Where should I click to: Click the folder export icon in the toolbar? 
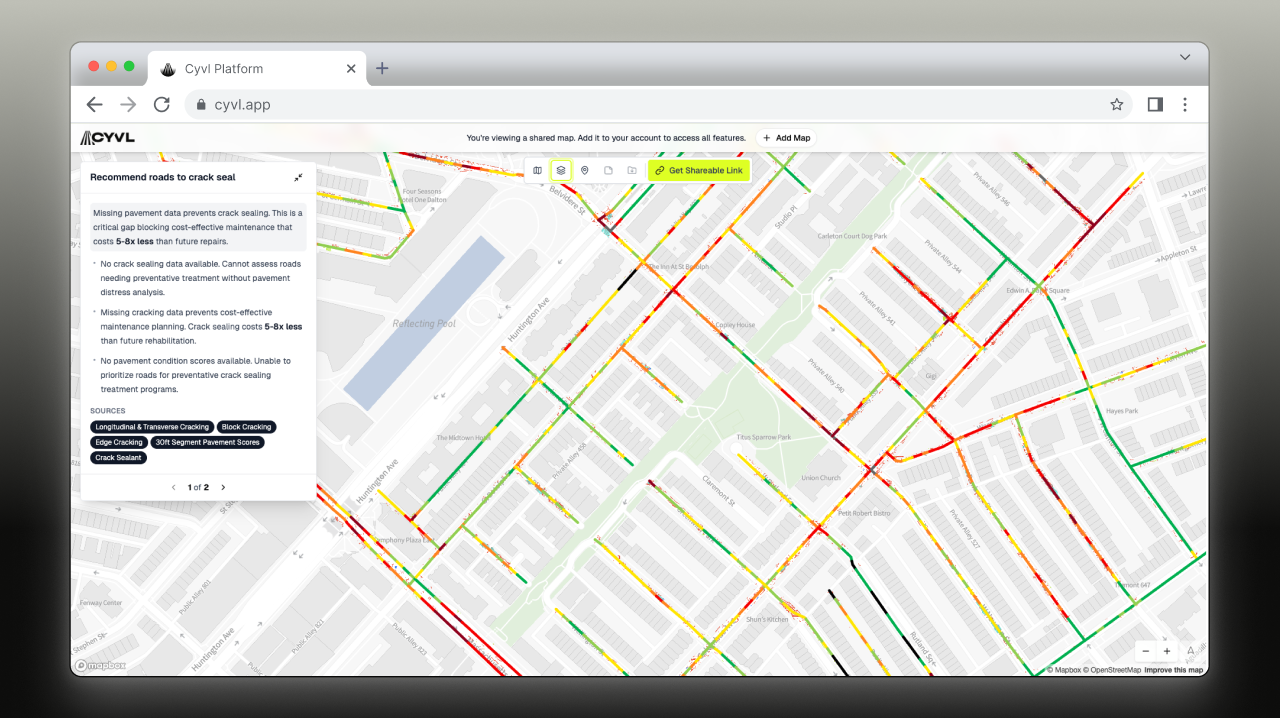(x=631, y=170)
